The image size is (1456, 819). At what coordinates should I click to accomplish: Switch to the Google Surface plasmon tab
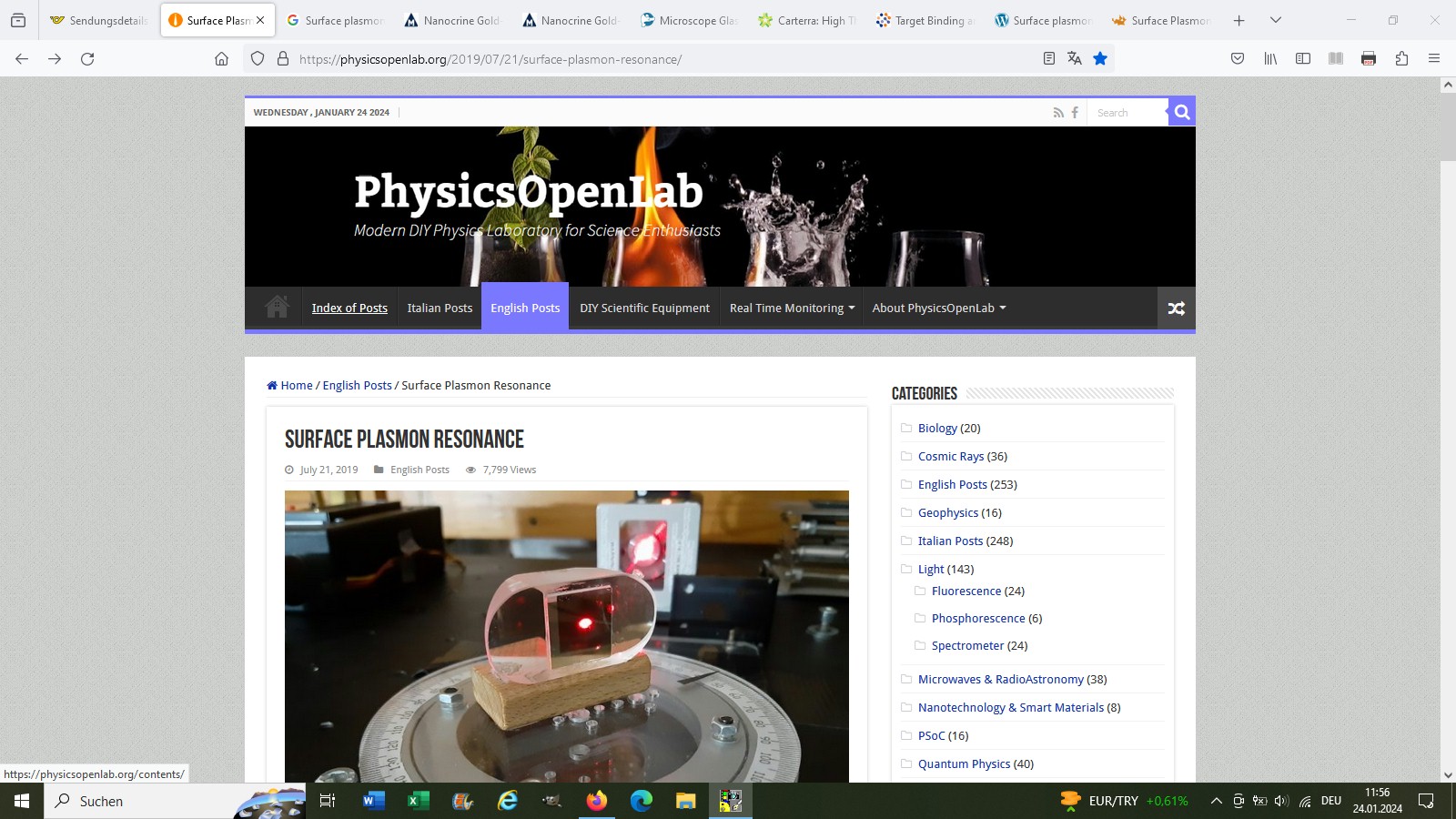coord(335,20)
